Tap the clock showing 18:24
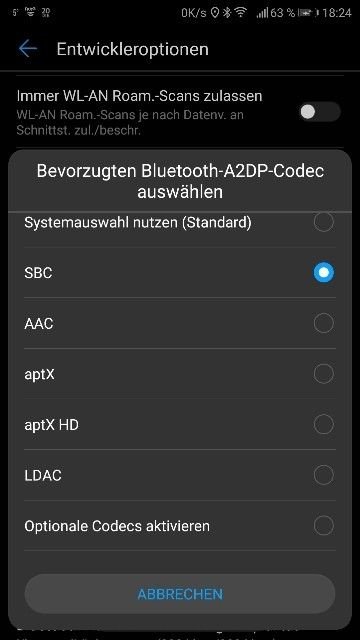360x640 pixels. [x=337, y=13]
